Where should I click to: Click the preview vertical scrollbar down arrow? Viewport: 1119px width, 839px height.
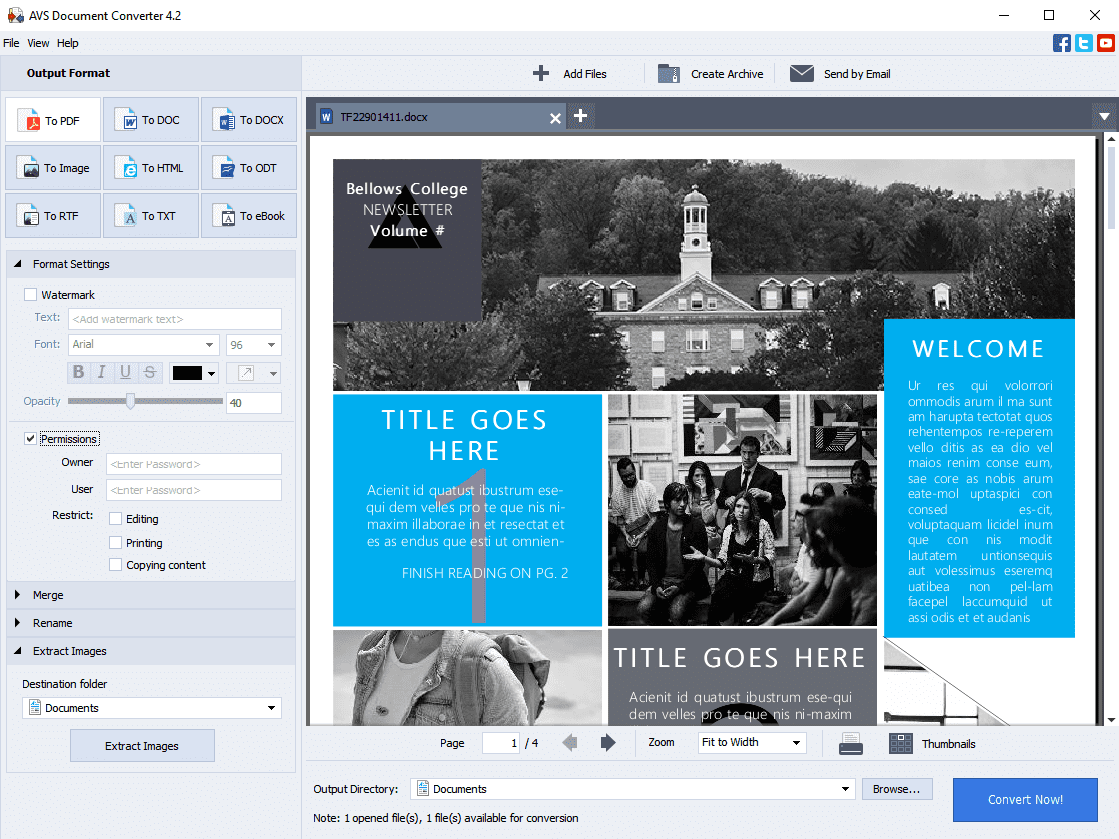coord(1110,720)
